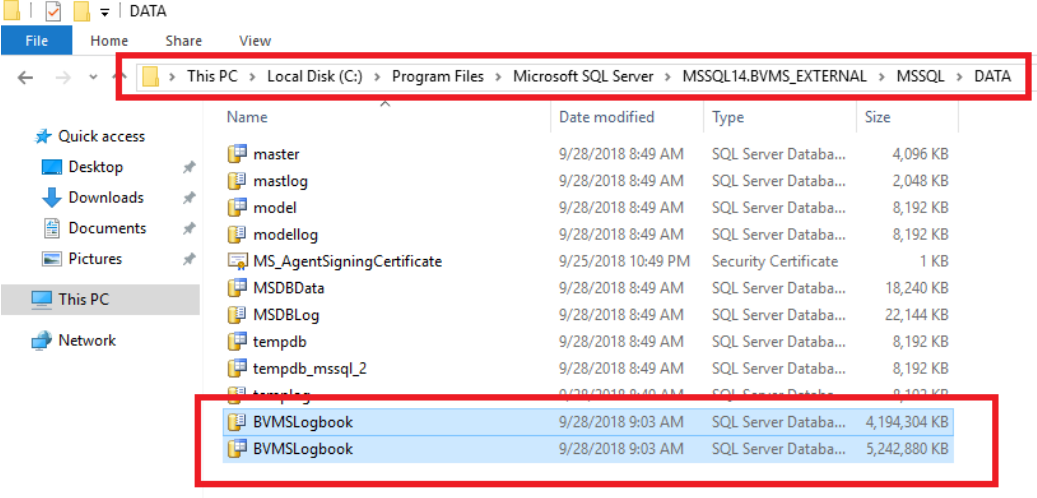The image size is (1037, 498).
Task: Select the file name tempdb_mssql_2
Action: pyautogui.click(x=310, y=368)
